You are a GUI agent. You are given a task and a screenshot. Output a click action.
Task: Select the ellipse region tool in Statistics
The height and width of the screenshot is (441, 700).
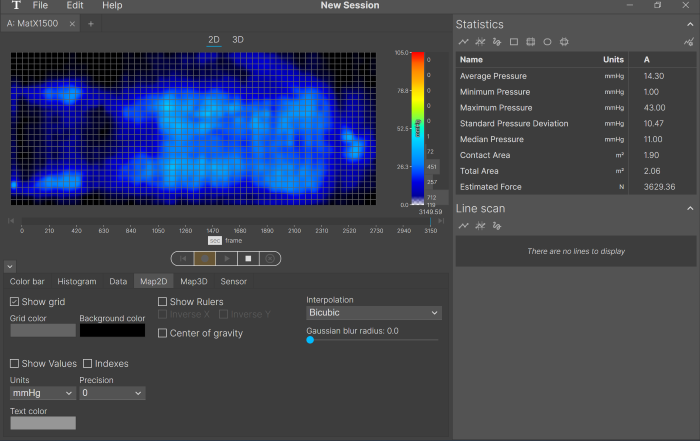coord(547,42)
